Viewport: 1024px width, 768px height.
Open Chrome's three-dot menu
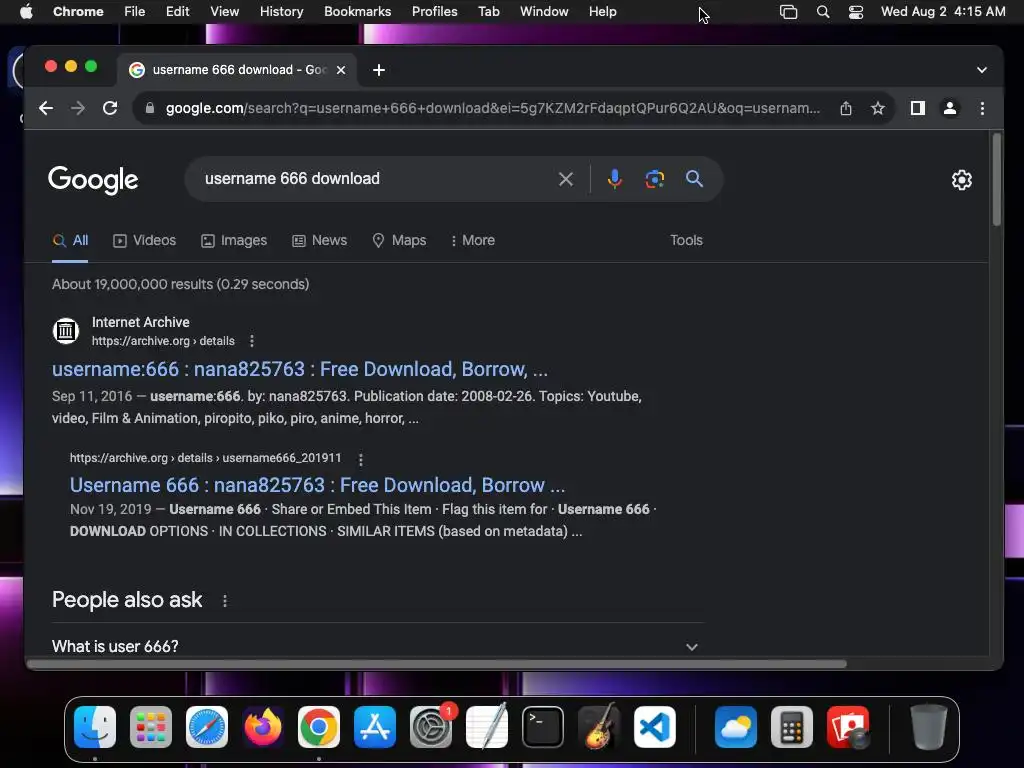click(982, 108)
